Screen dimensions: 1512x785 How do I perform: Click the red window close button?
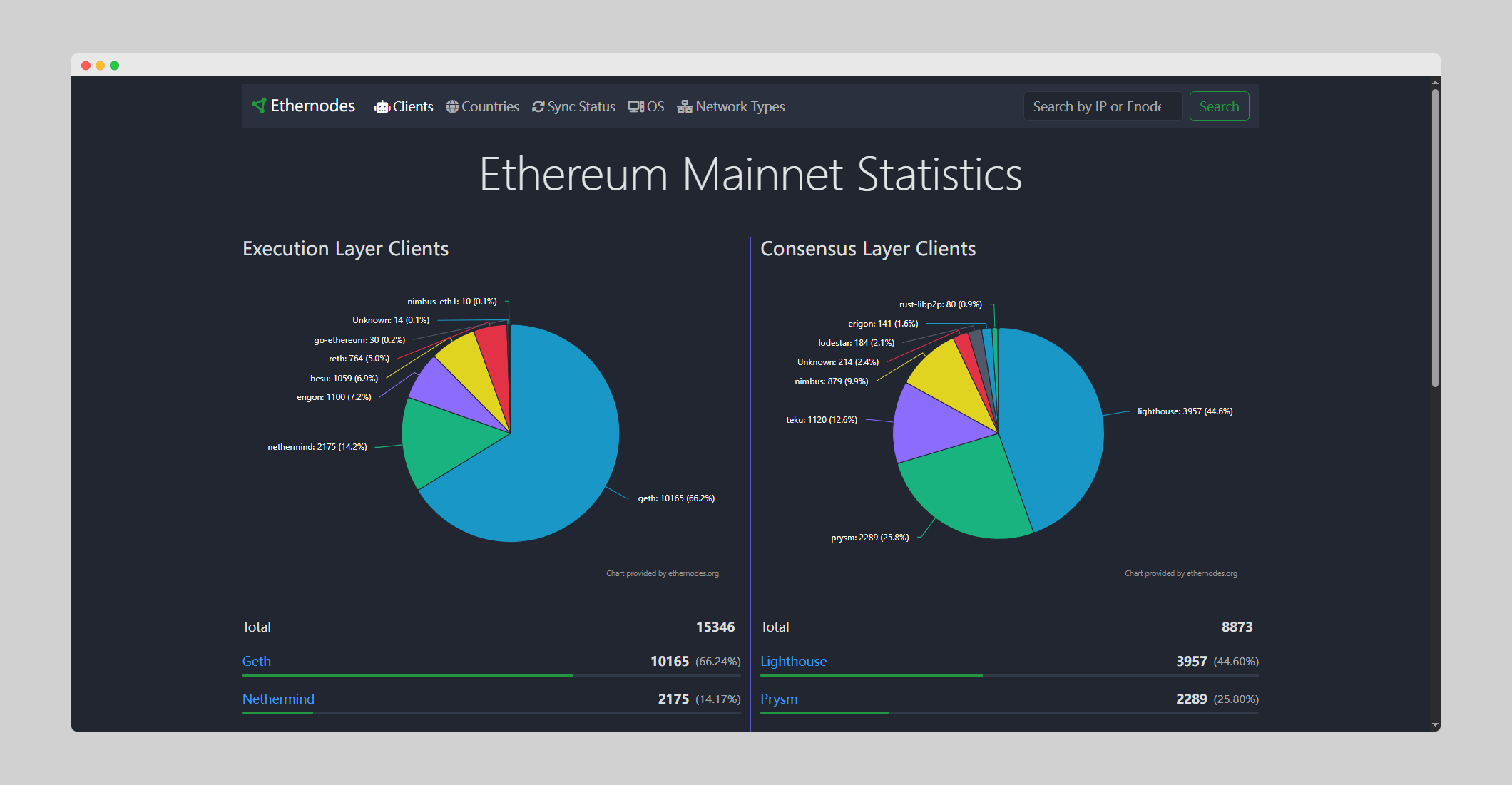point(86,66)
